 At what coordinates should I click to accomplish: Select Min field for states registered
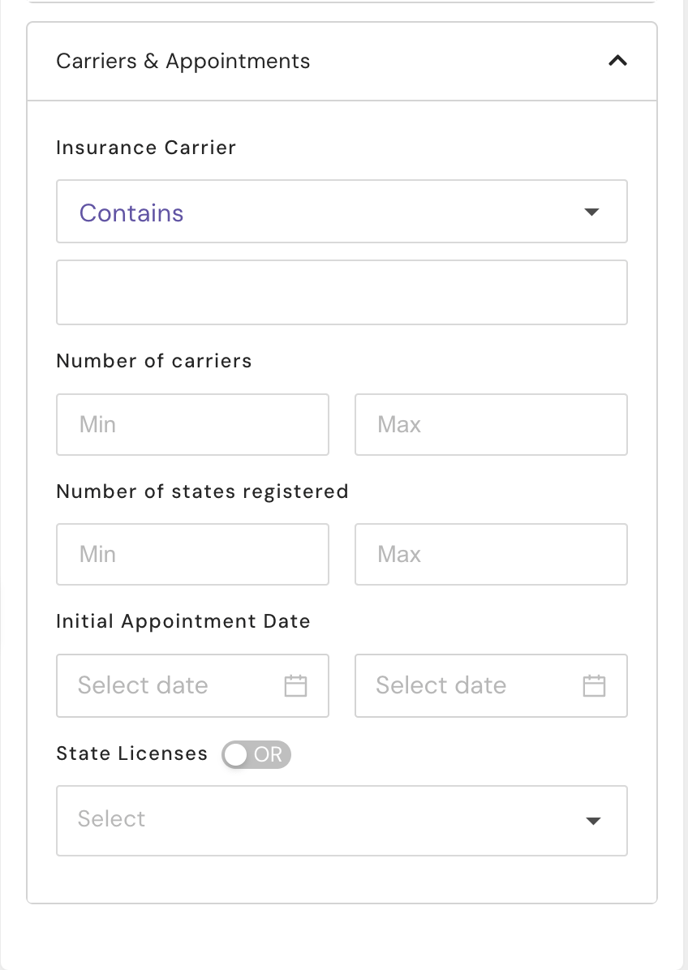click(192, 554)
